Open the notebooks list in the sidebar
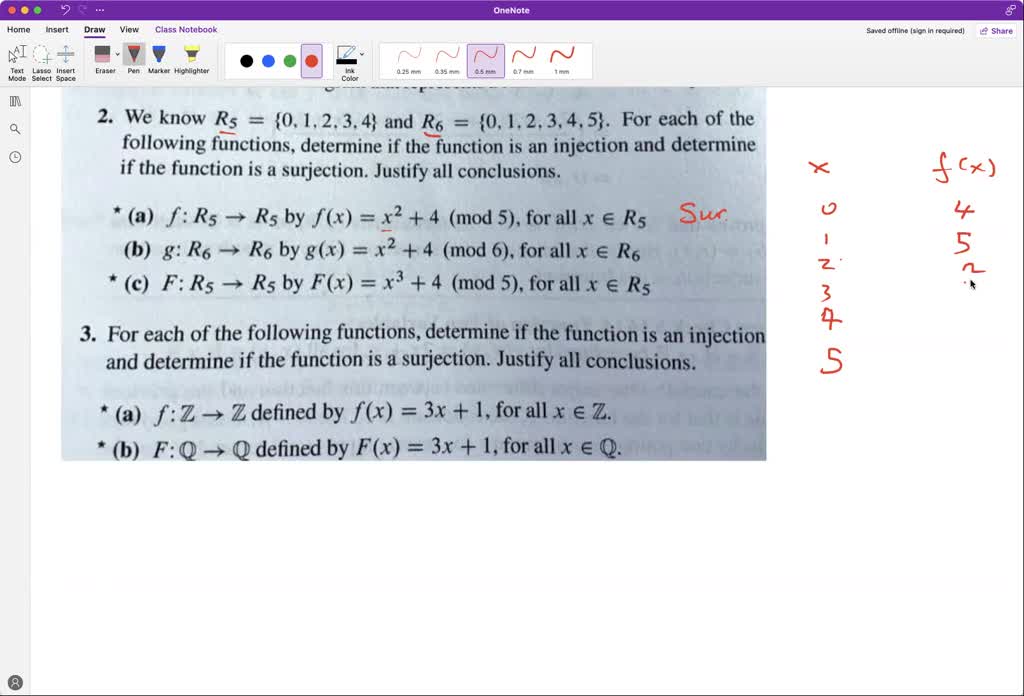The image size is (1024, 696). point(13,101)
